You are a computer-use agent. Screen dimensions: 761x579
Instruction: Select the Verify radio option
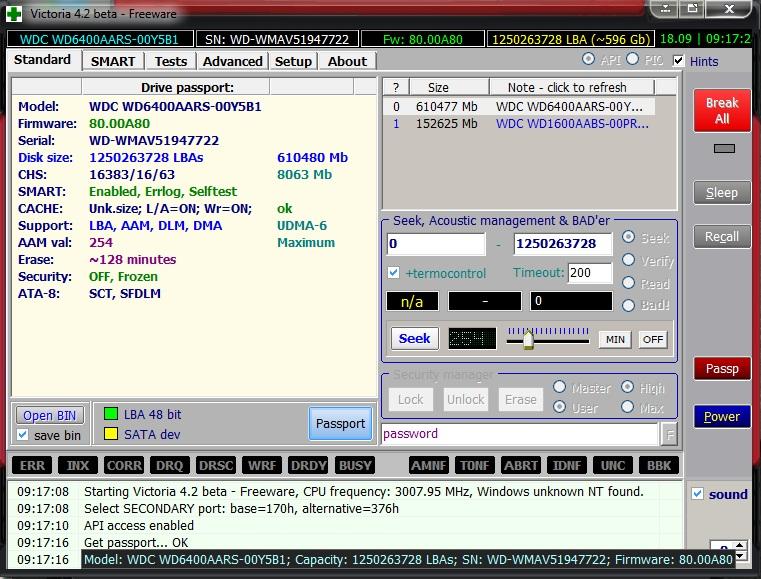(629, 260)
